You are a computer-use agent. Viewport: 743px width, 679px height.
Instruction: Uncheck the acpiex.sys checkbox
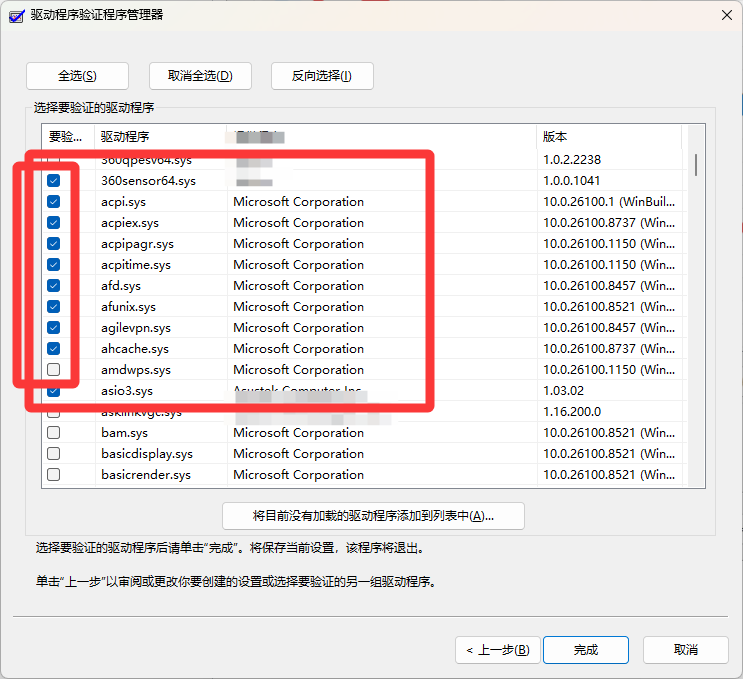[x=54, y=222]
